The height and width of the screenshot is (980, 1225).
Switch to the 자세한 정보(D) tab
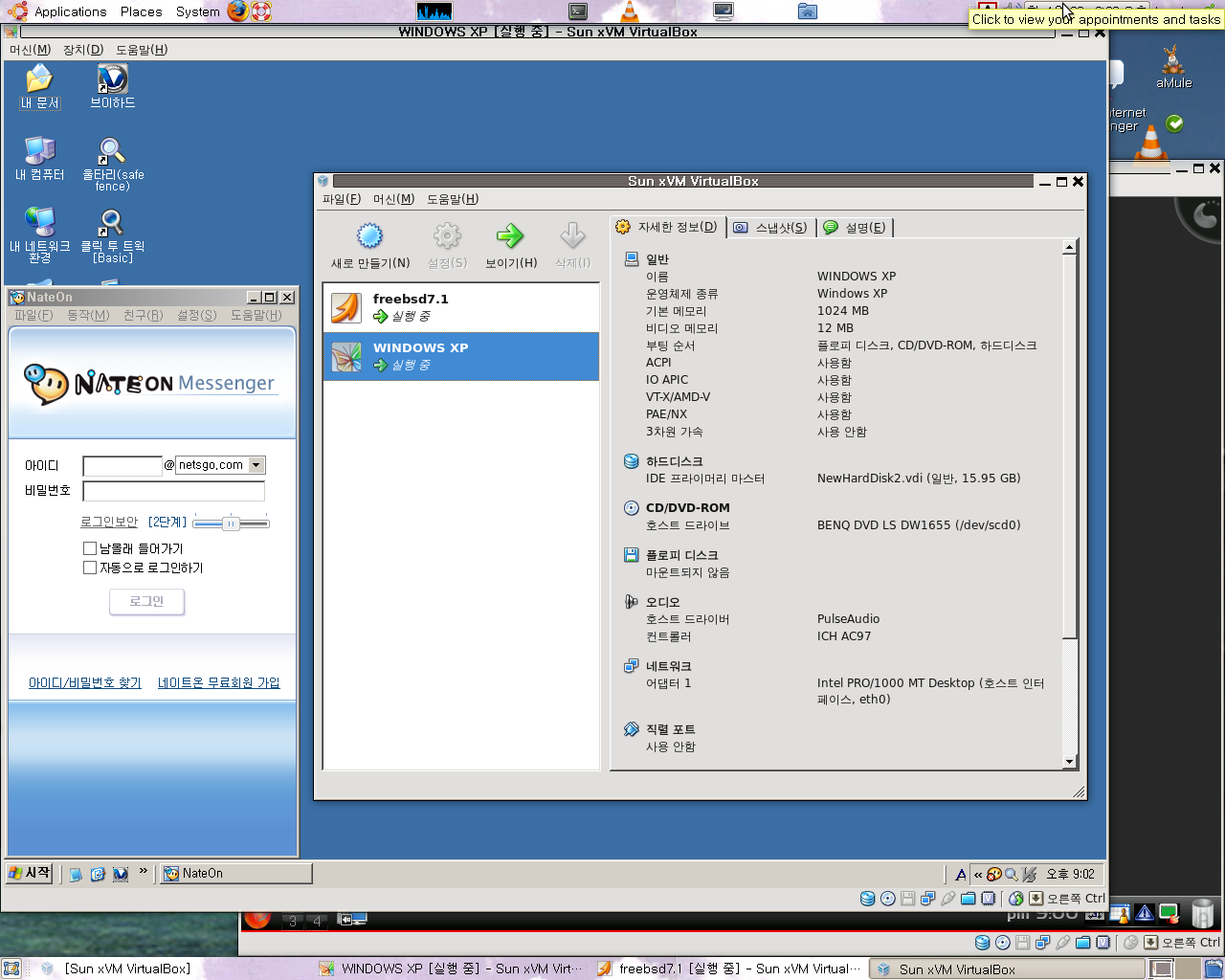(667, 227)
